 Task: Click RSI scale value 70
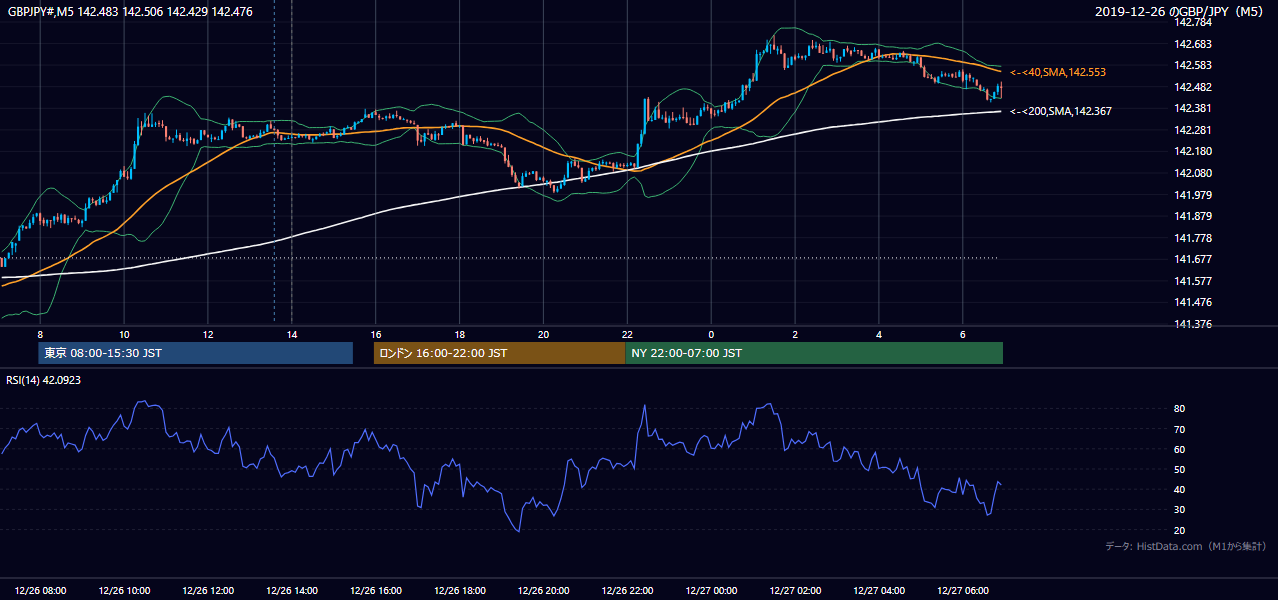pos(1180,429)
